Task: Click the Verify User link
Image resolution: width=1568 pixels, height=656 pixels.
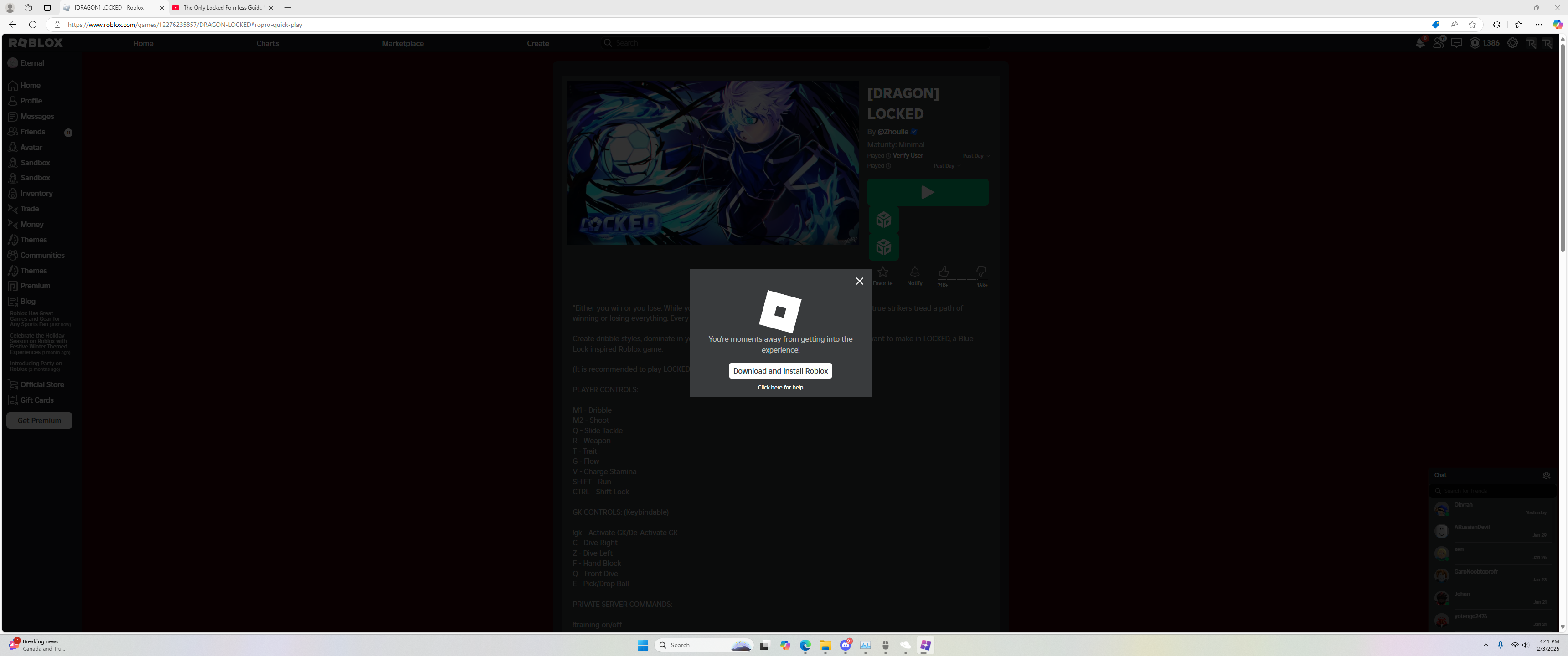Action: [x=908, y=156]
